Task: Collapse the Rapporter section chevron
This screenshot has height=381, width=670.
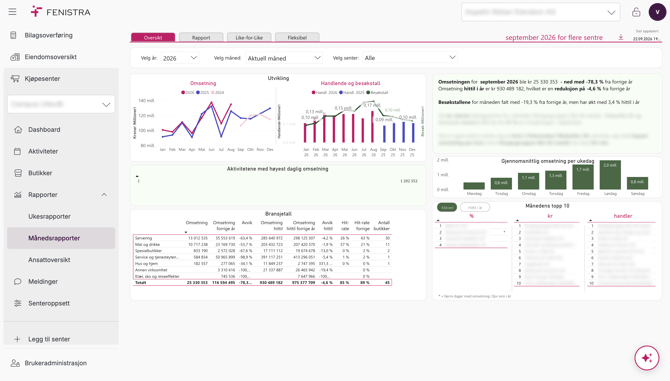Action: click(104, 195)
